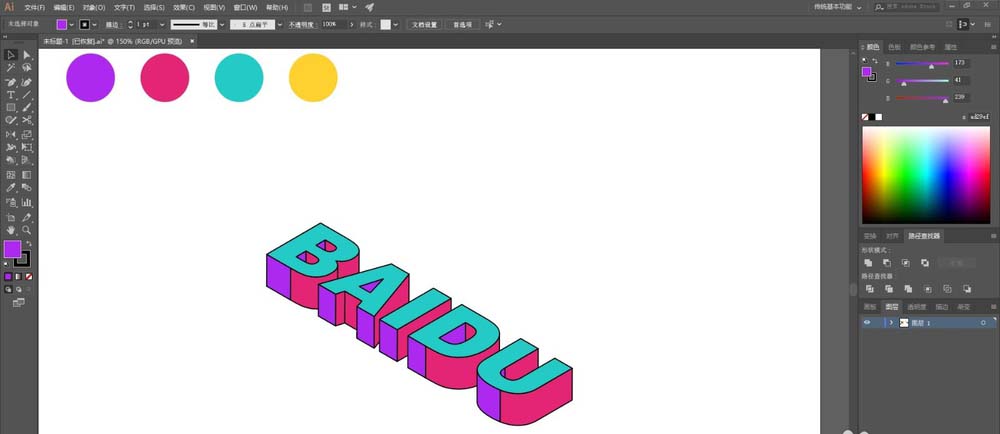Select the Curvature tool
The image size is (1000, 434).
coord(27,82)
